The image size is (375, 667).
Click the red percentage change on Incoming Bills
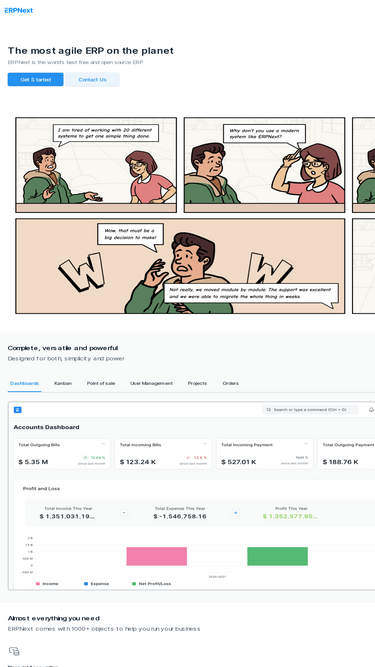point(196,458)
